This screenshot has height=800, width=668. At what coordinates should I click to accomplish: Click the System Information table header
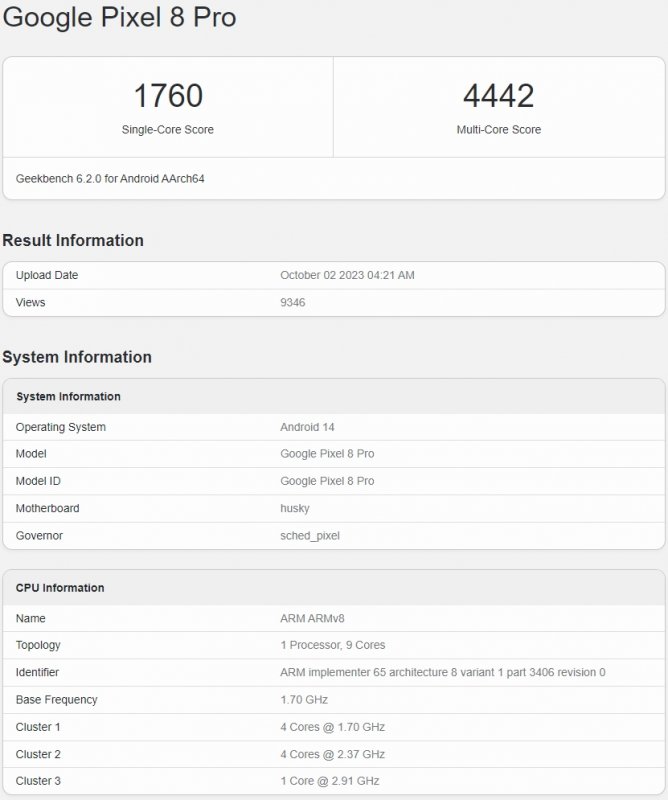click(68, 397)
